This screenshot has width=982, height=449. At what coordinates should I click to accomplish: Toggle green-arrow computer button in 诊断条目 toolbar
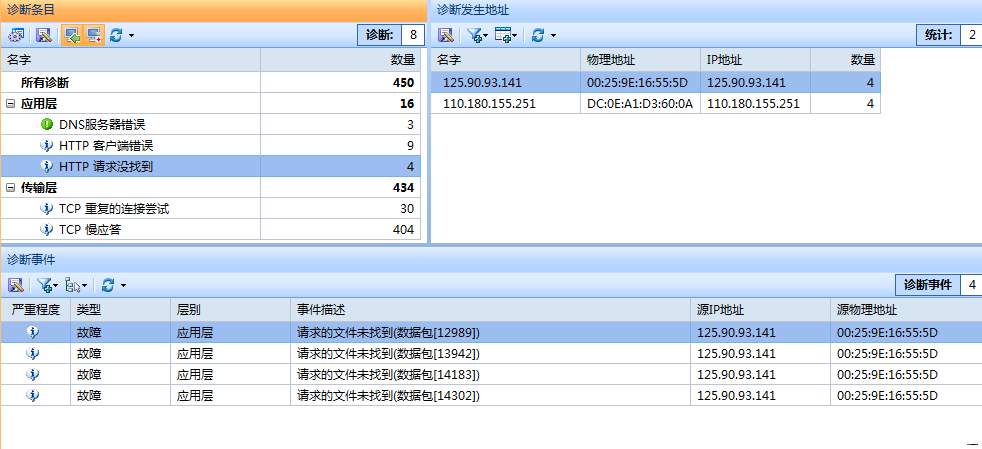(70, 35)
